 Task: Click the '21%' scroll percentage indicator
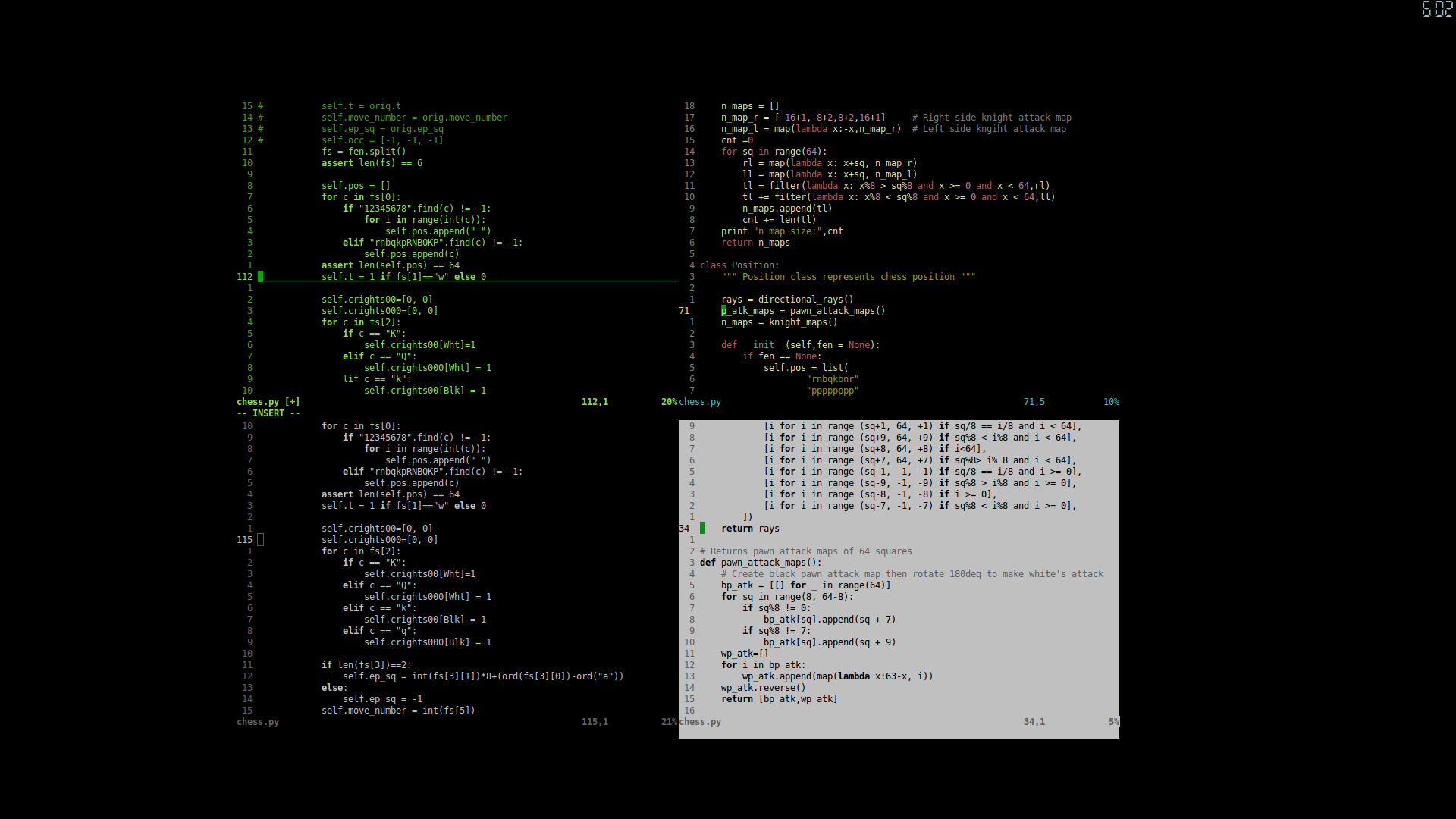click(x=669, y=722)
